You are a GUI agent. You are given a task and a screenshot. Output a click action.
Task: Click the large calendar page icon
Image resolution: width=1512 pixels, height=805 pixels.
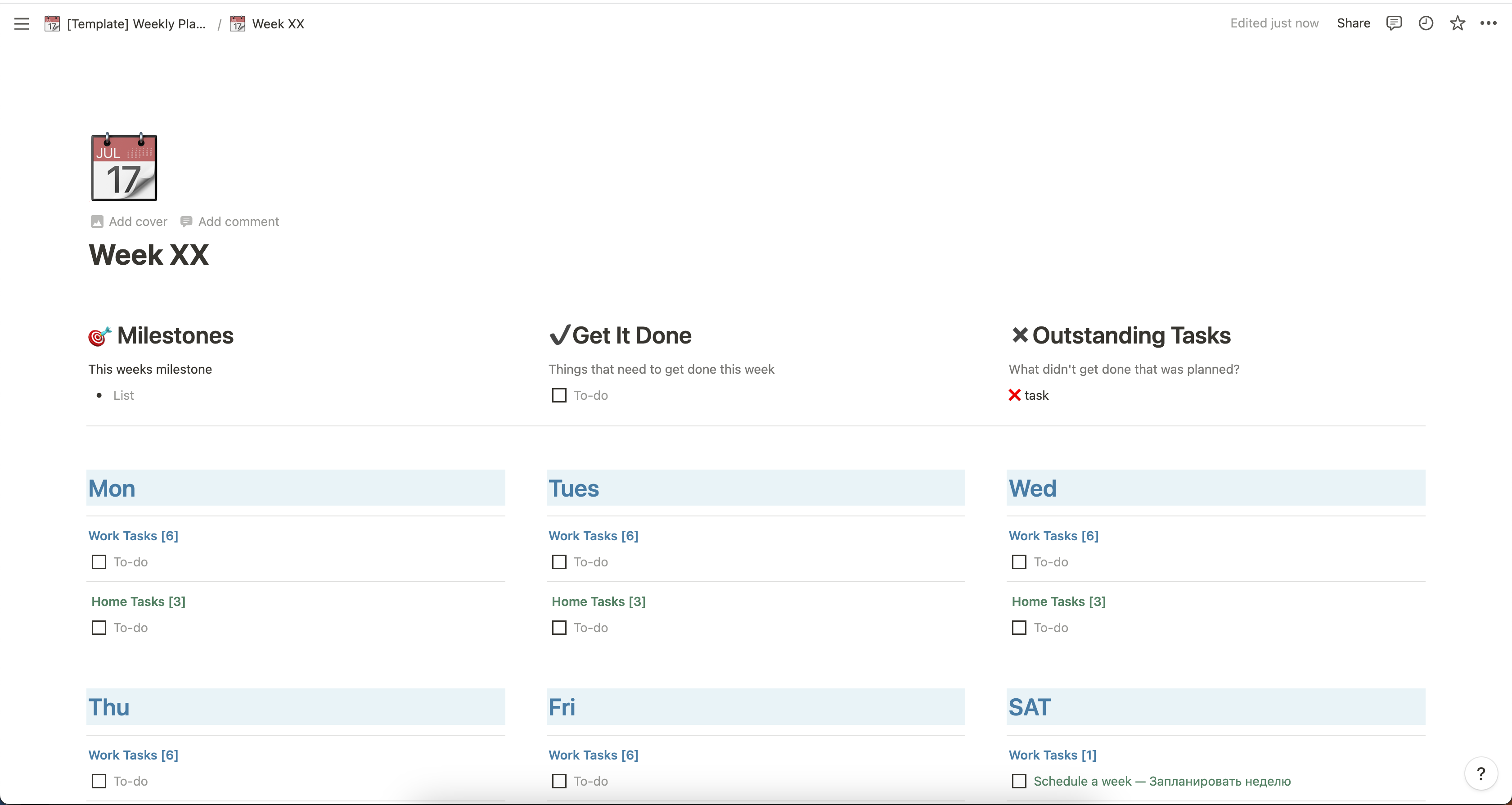point(124,167)
